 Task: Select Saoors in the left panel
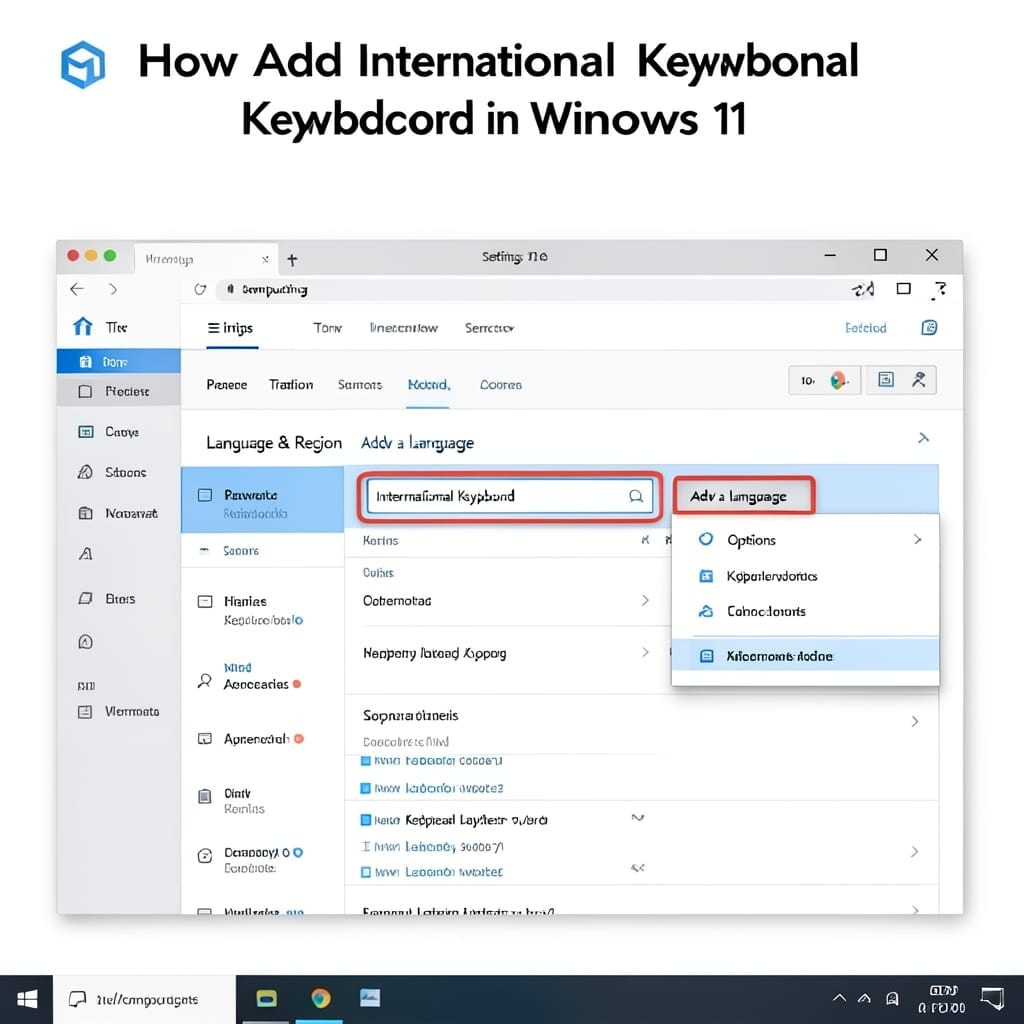pyautogui.click(x=263, y=551)
